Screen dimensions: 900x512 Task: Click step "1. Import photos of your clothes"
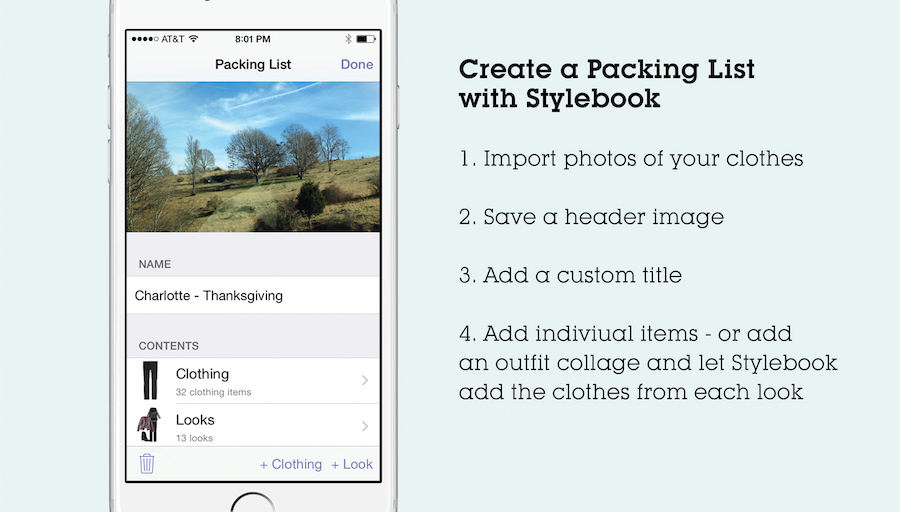[x=631, y=158]
